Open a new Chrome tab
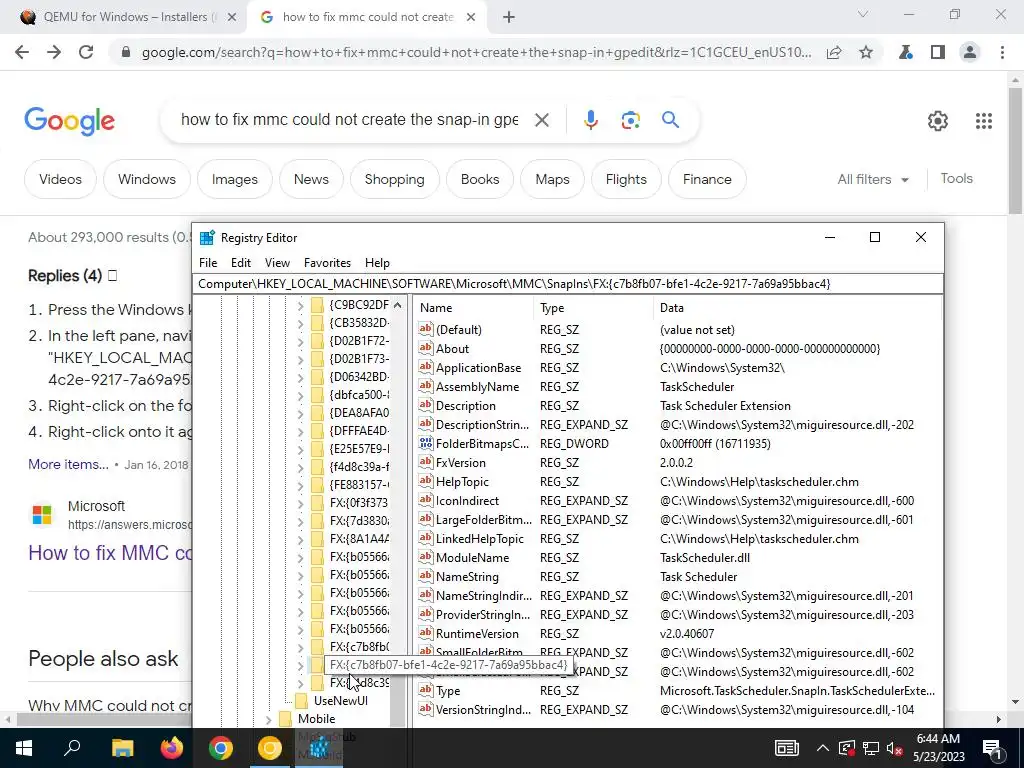1024x768 pixels. coord(509,17)
